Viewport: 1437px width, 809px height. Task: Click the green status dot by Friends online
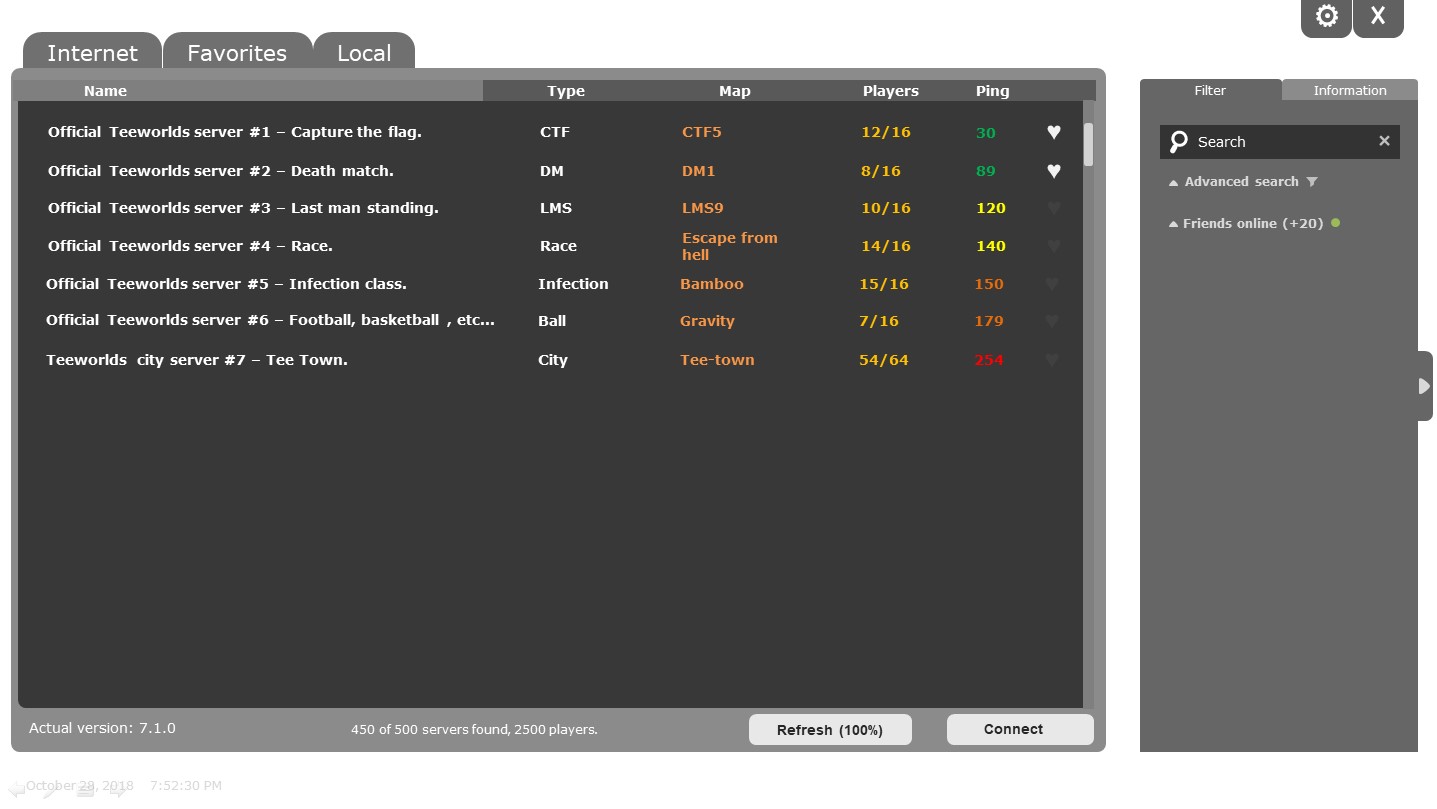click(1335, 223)
